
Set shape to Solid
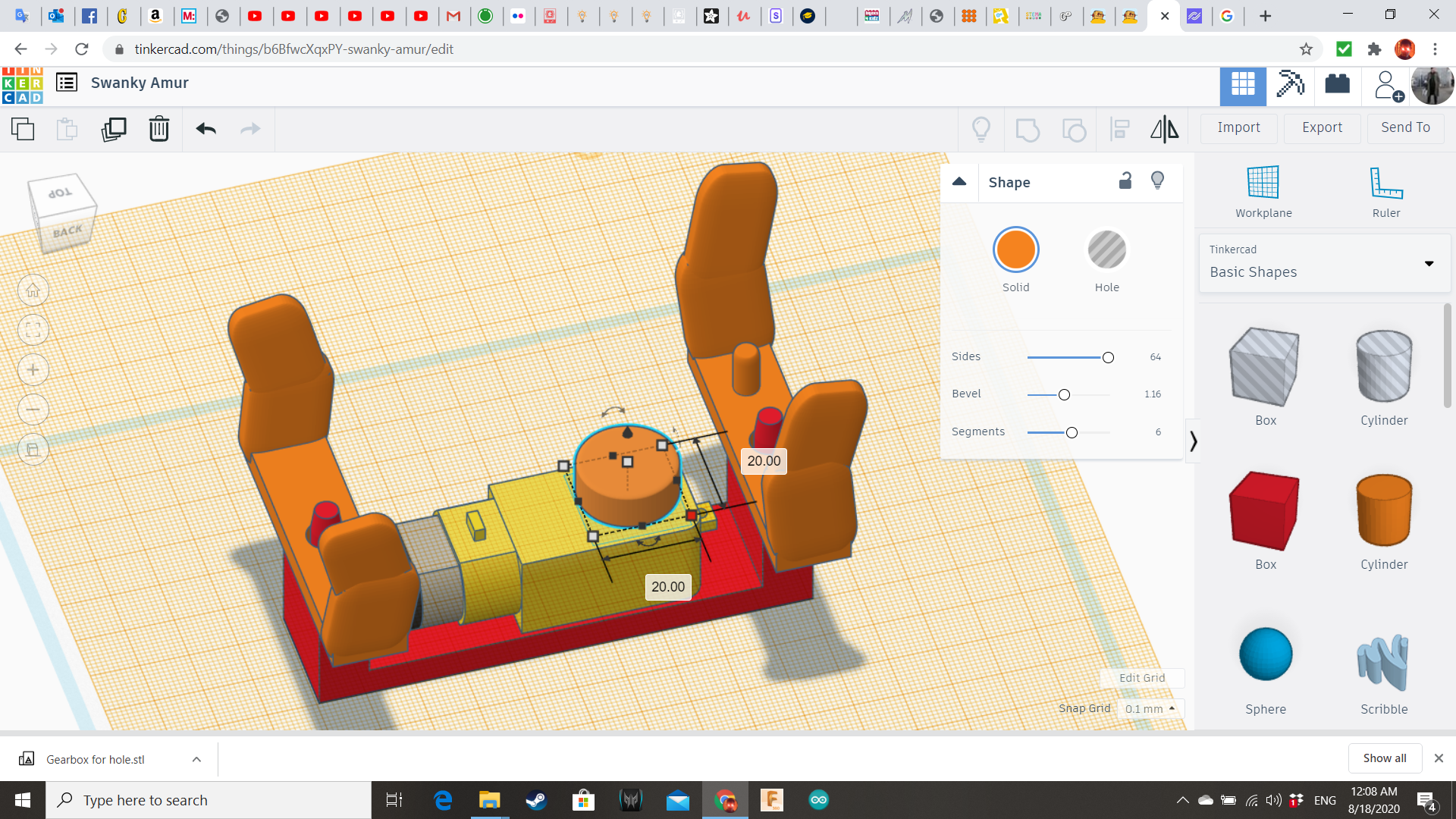(x=1015, y=250)
